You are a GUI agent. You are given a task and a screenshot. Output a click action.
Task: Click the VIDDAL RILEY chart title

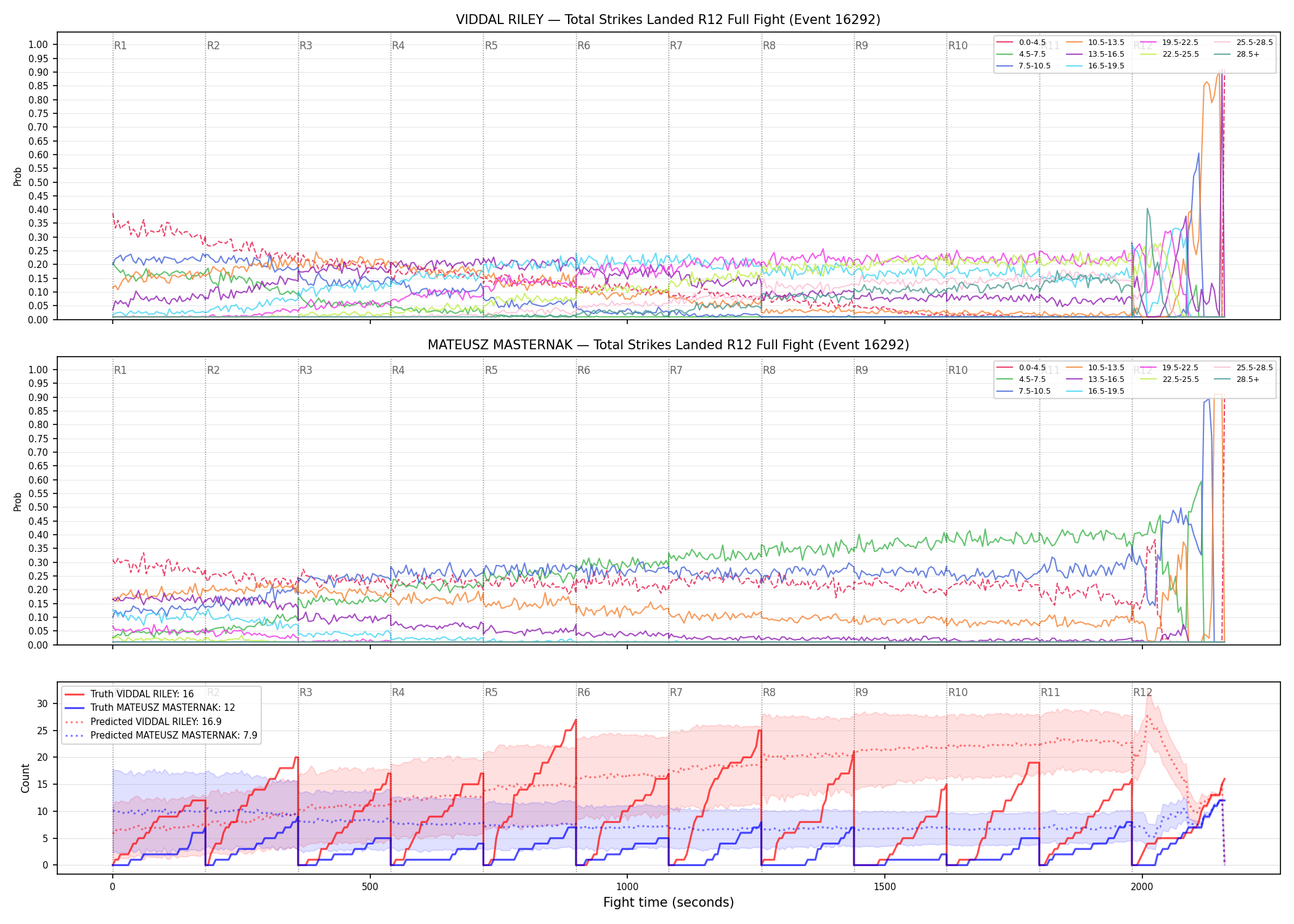pos(668,20)
